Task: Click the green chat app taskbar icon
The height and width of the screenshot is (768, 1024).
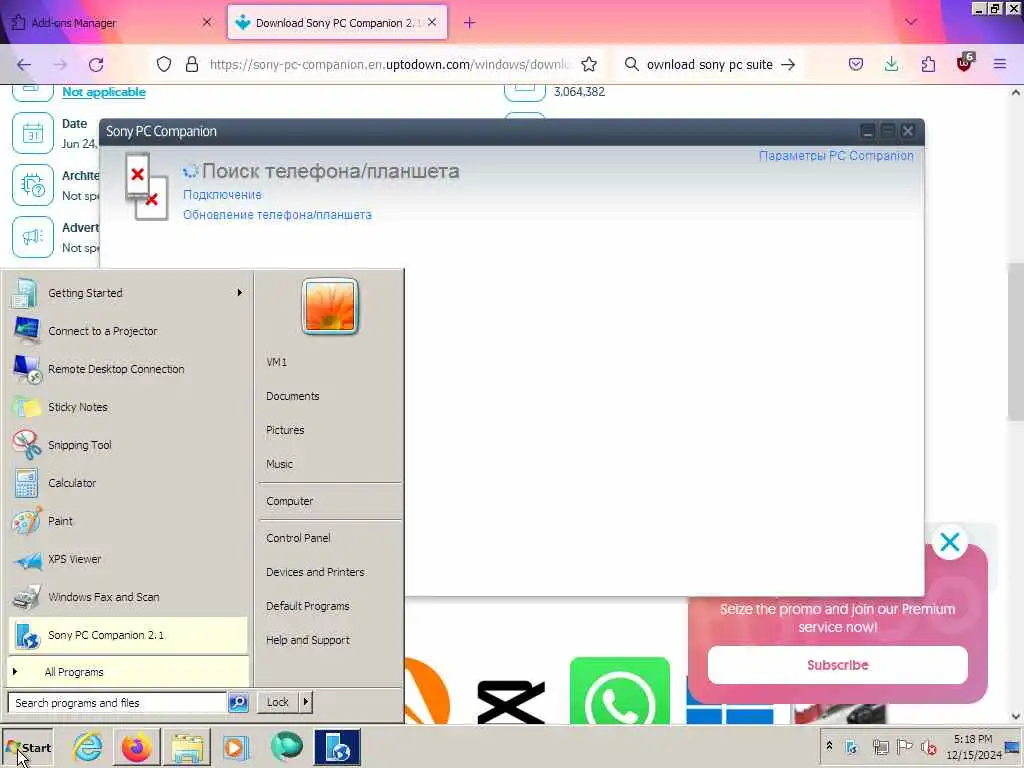Action: 286,747
